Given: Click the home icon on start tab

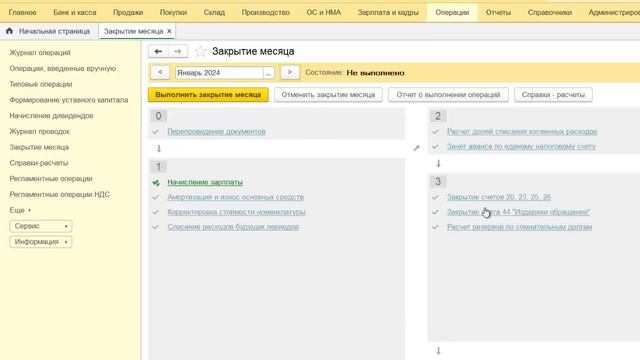Looking at the screenshot, I should tap(9, 31).
